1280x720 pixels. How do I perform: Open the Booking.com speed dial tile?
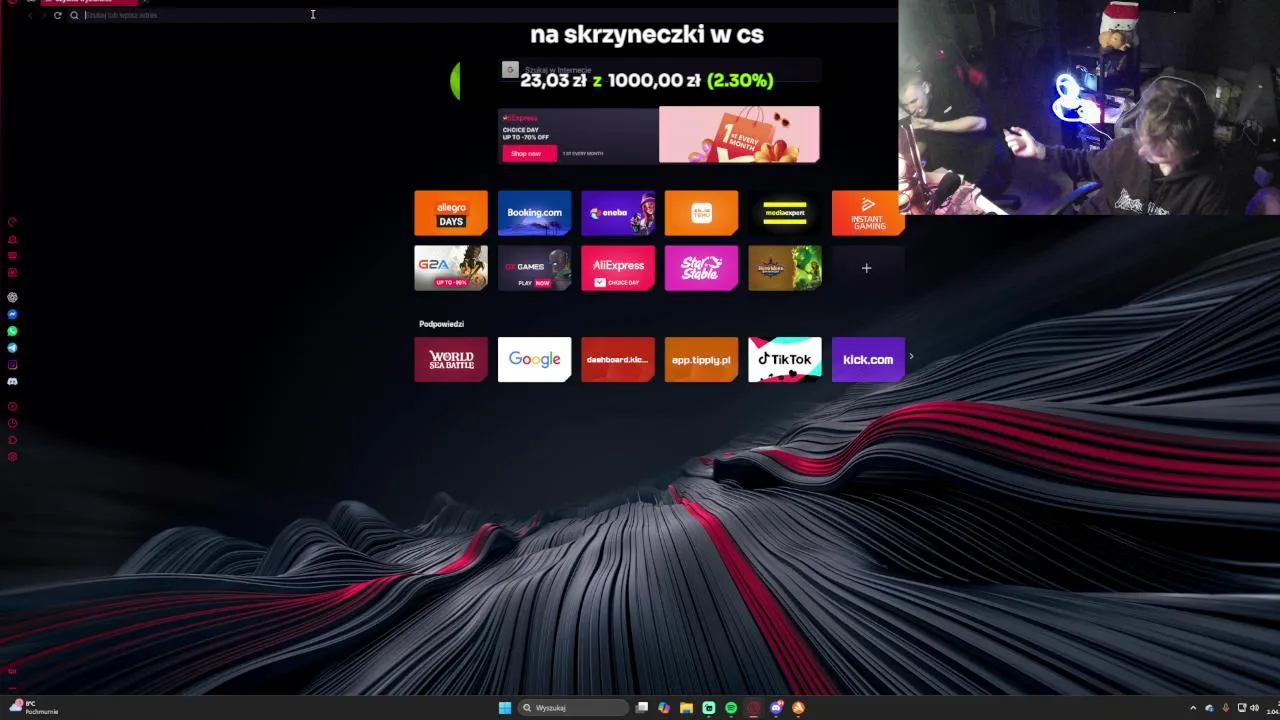click(534, 213)
